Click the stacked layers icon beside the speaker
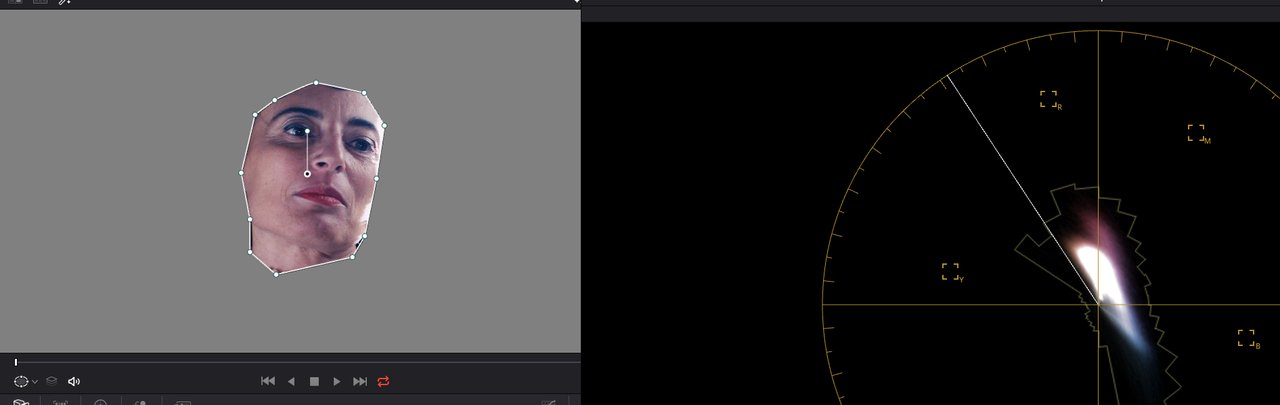 [x=52, y=381]
